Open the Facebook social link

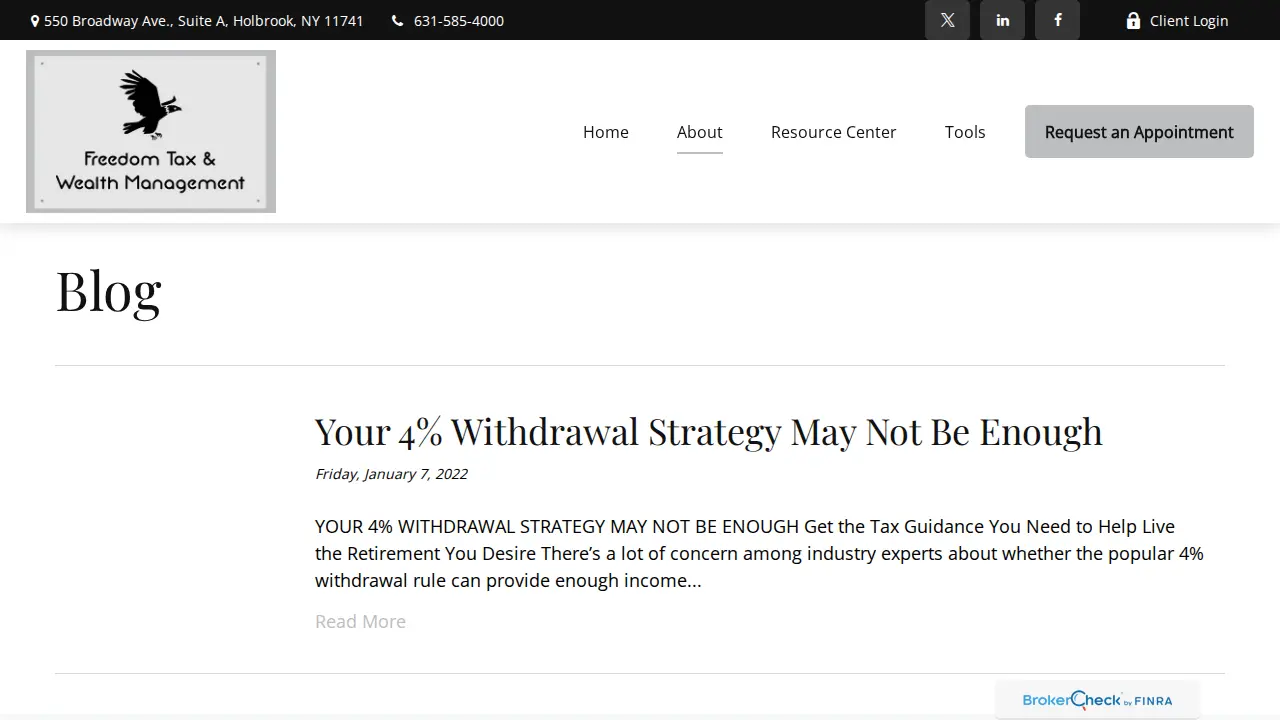(x=1057, y=20)
